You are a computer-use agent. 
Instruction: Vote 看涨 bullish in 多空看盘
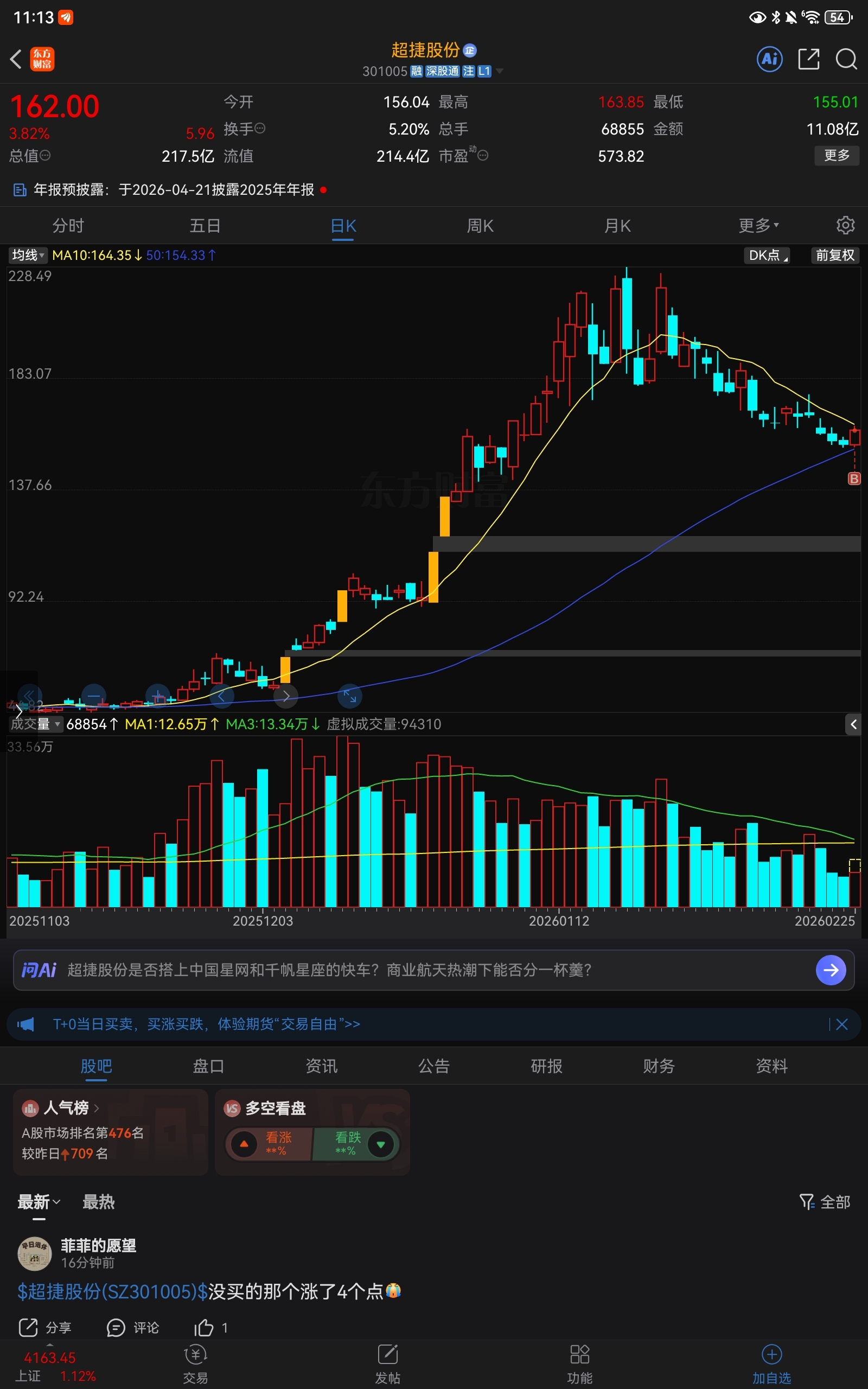click(269, 1144)
